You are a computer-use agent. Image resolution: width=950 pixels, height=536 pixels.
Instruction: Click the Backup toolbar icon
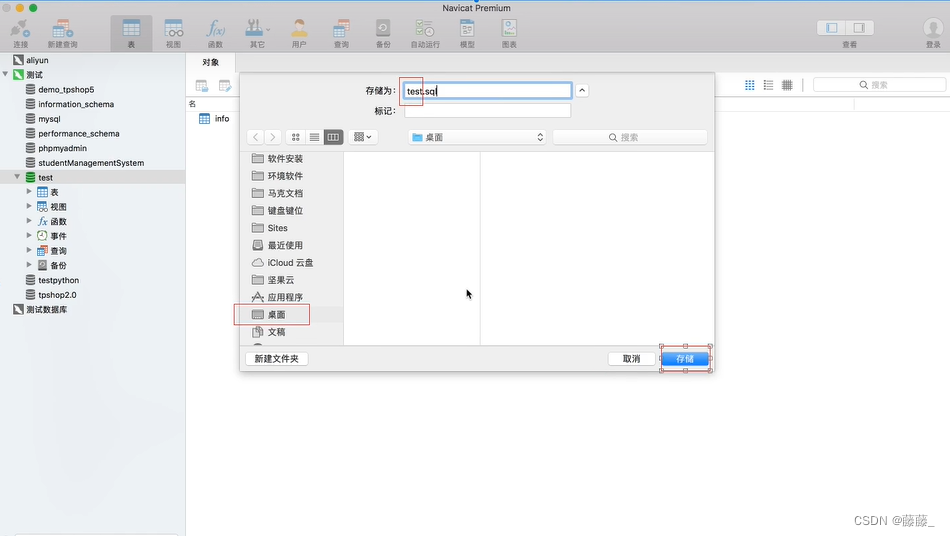tap(383, 33)
